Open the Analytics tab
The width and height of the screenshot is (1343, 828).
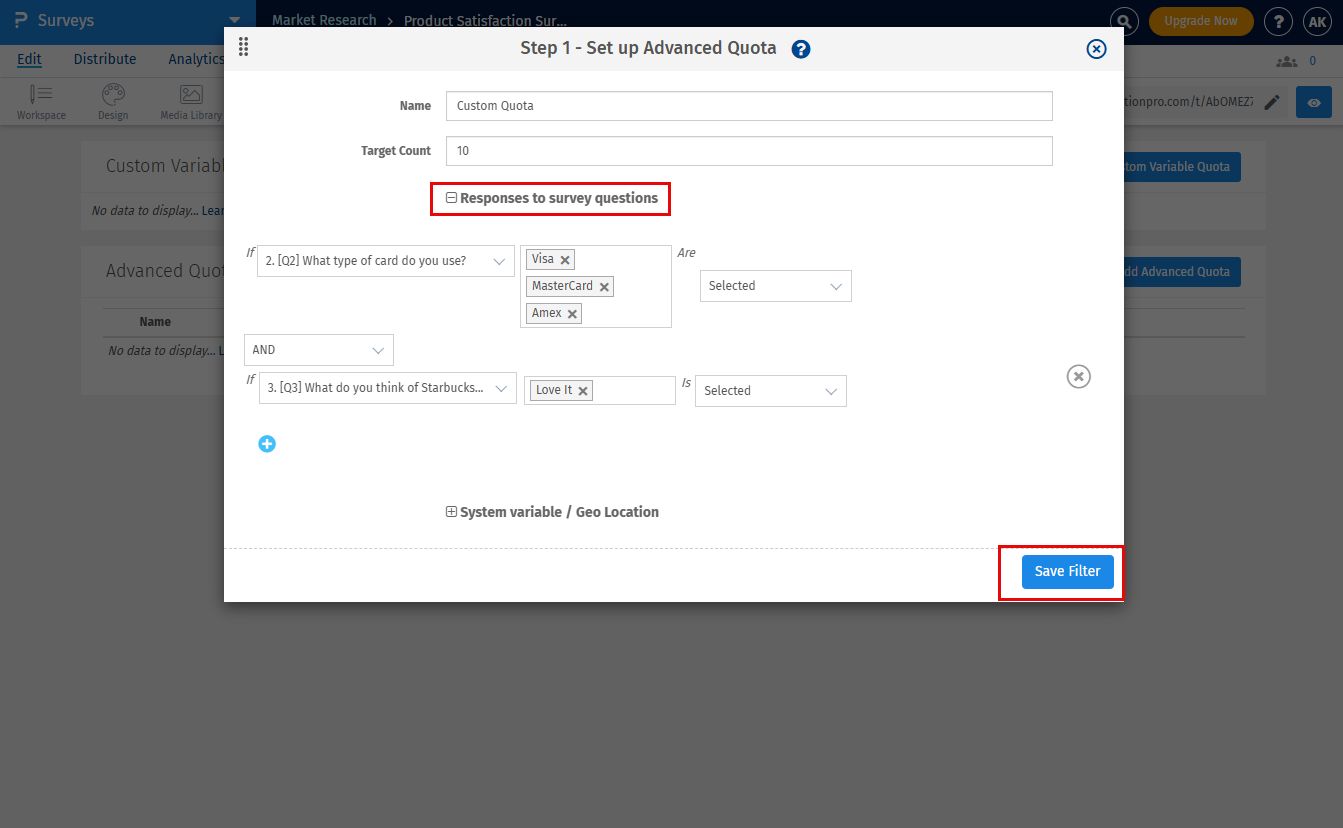tap(195, 59)
